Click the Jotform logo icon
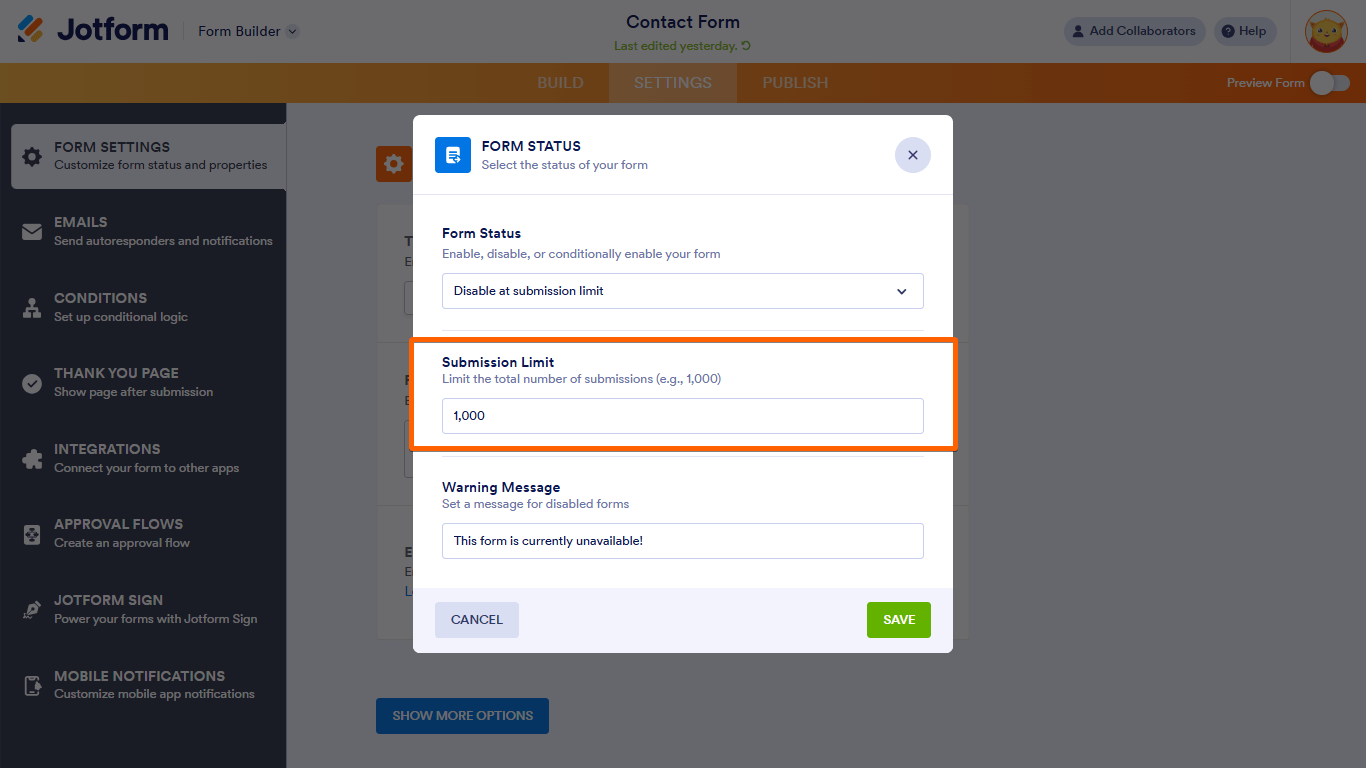The width and height of the screenshot is (1366, 768). click(31, 30)
